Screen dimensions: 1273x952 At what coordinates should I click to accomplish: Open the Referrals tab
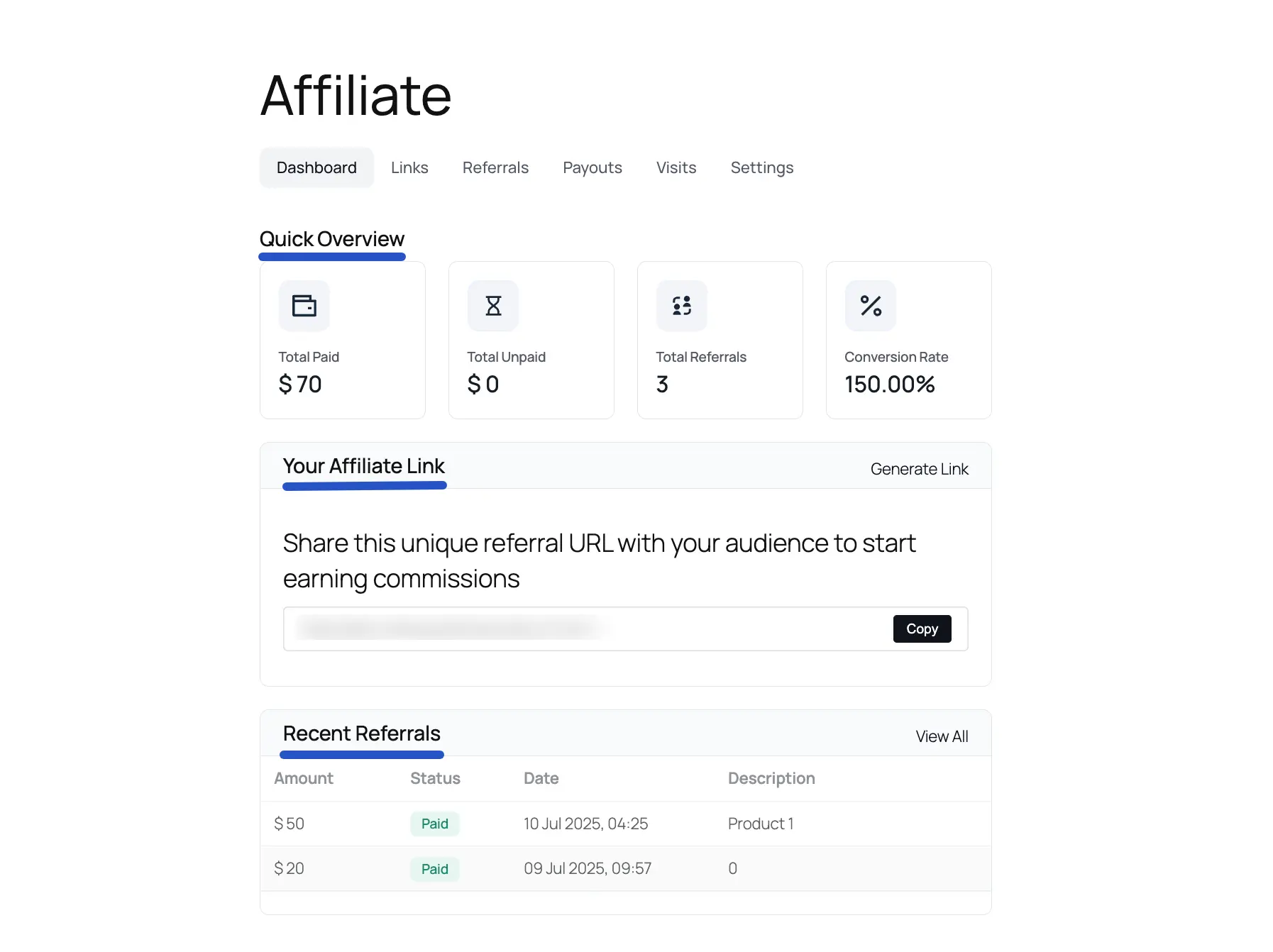pyautogui.click(x=495, y=167)
